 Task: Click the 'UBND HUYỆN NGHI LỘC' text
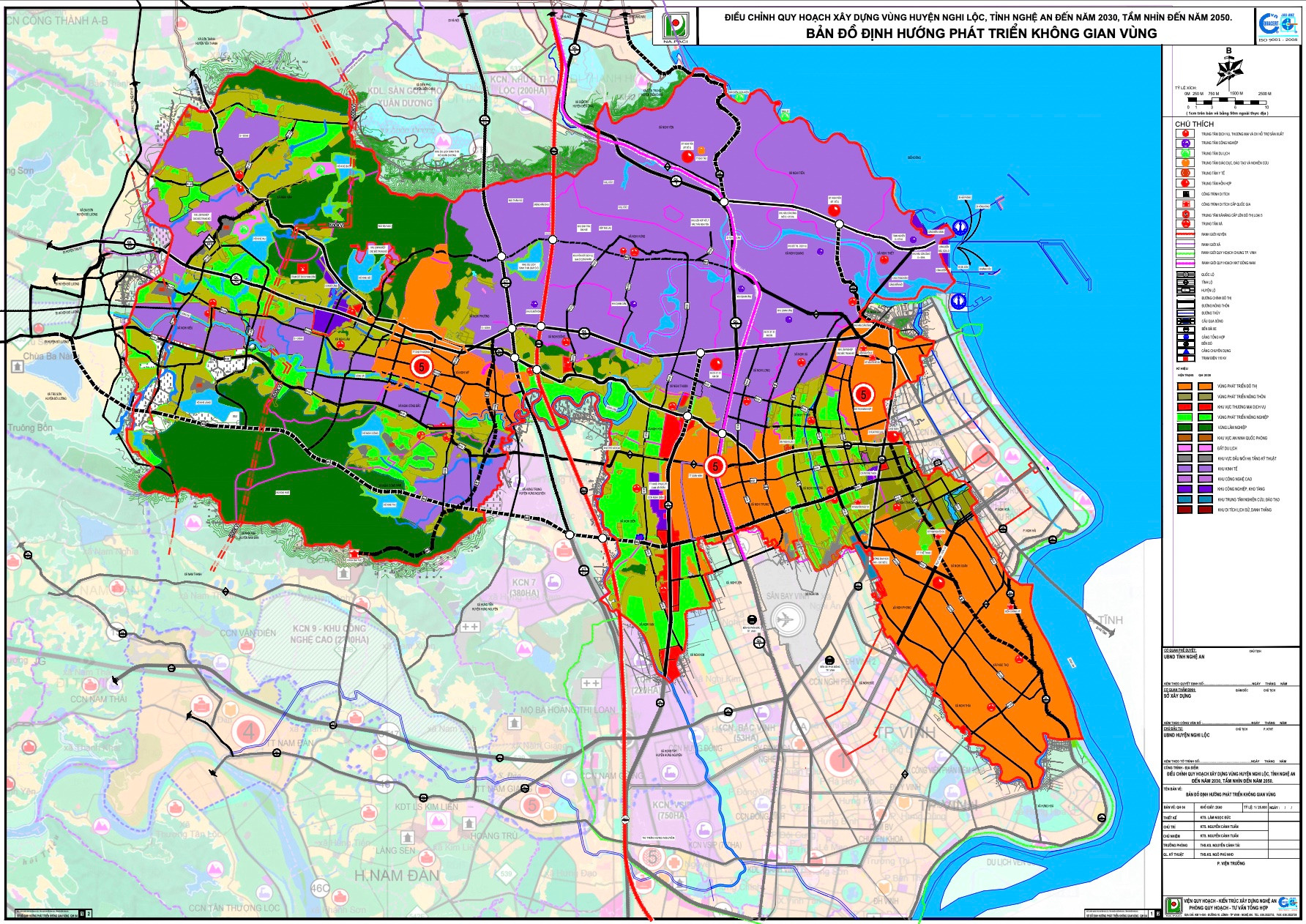(1186, 735)
